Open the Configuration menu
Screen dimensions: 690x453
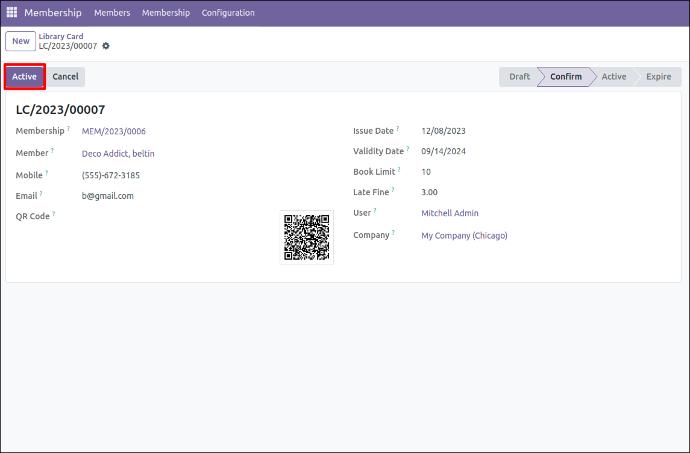pos(228,13)
